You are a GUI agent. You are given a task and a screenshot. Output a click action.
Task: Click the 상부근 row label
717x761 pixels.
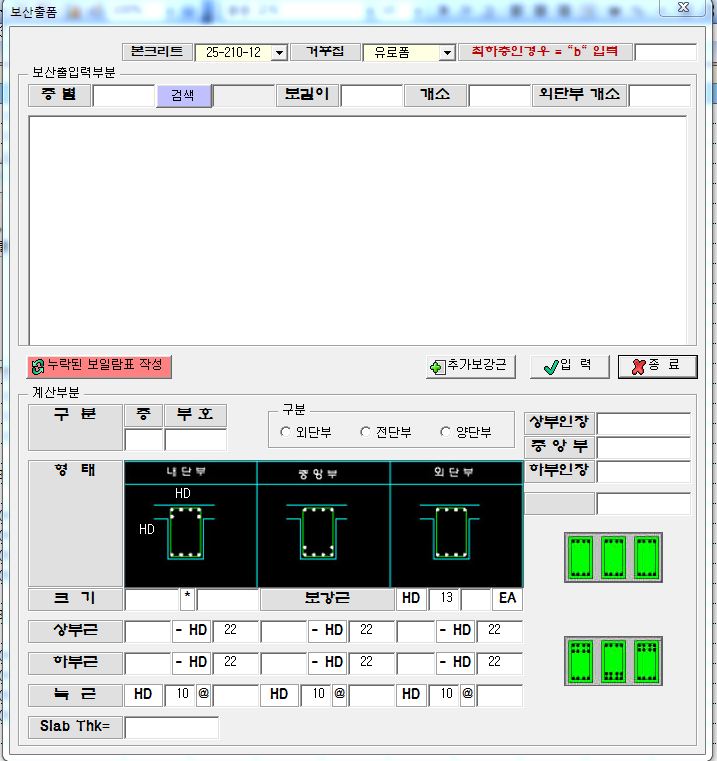[x=75, y=630]
